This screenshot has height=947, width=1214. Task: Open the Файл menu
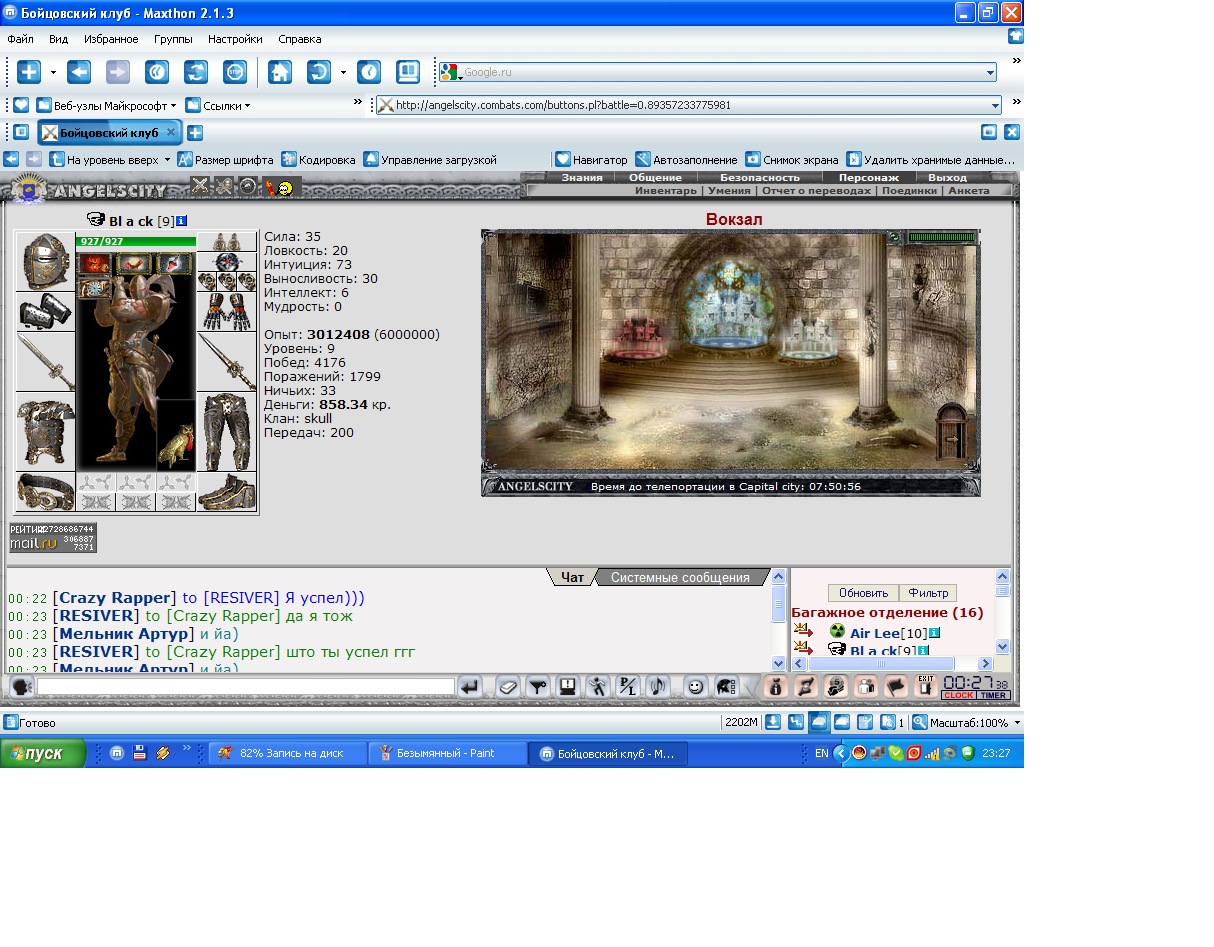pos(20,39)
